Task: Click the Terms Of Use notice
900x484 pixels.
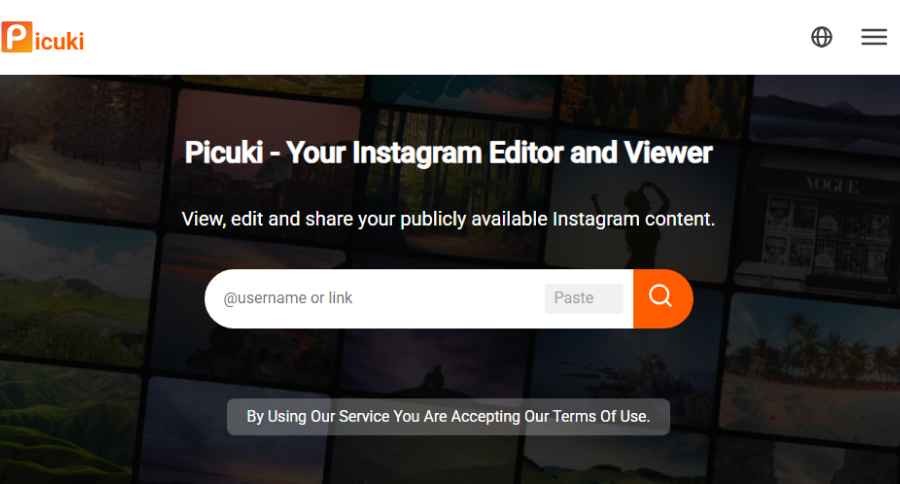Action: click(x=448, y=417)
